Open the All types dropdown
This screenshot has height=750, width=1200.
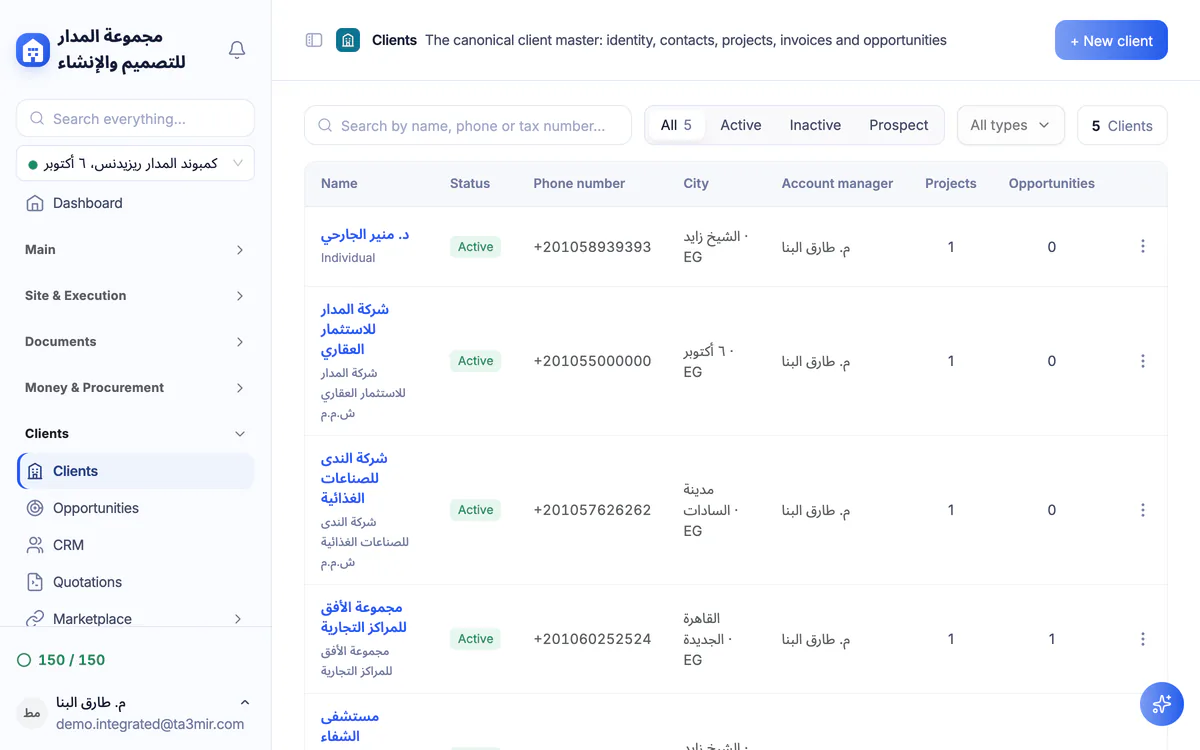coord(1010,125)
